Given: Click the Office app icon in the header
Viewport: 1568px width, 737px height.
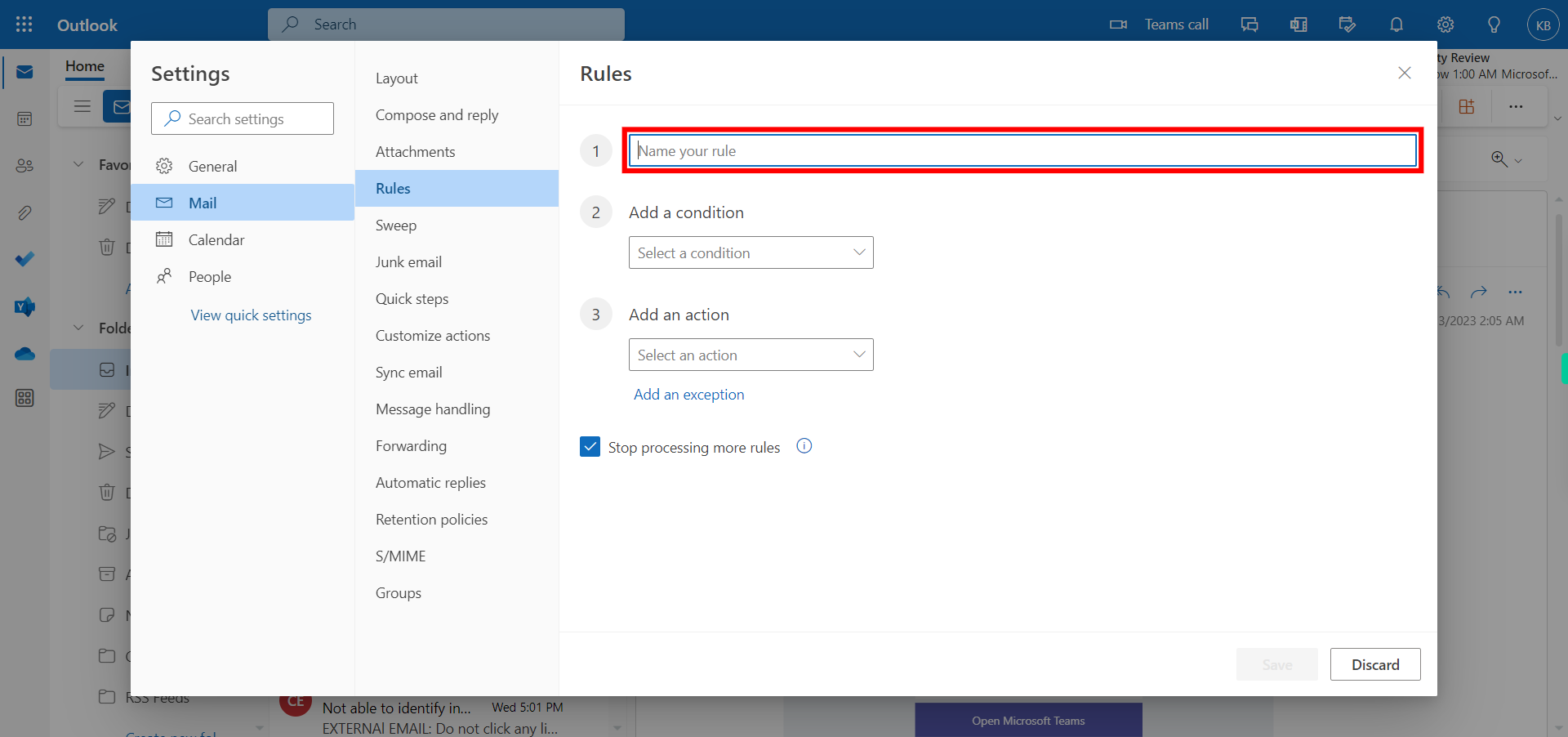Looking at the screenshot, I should tap(1298, 25).
